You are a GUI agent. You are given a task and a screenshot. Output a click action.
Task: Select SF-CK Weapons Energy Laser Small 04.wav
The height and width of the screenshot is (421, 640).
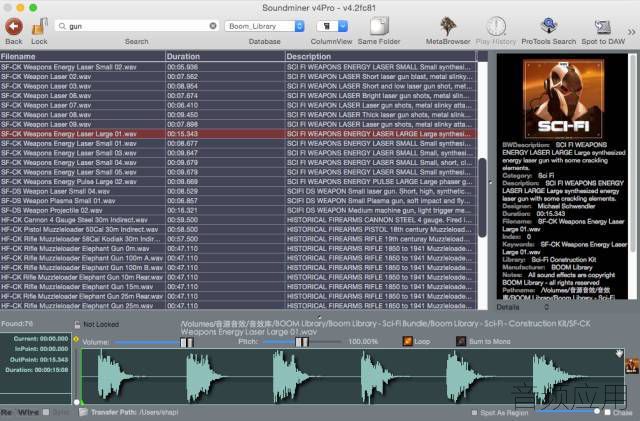tap(238, 163)
